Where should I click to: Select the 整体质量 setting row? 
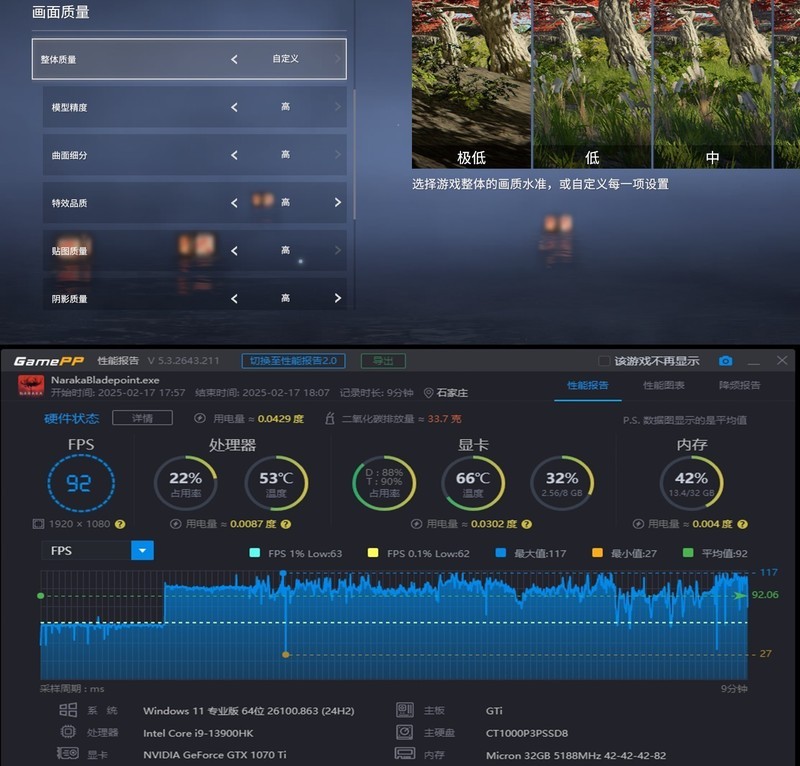tap(189, 59)
